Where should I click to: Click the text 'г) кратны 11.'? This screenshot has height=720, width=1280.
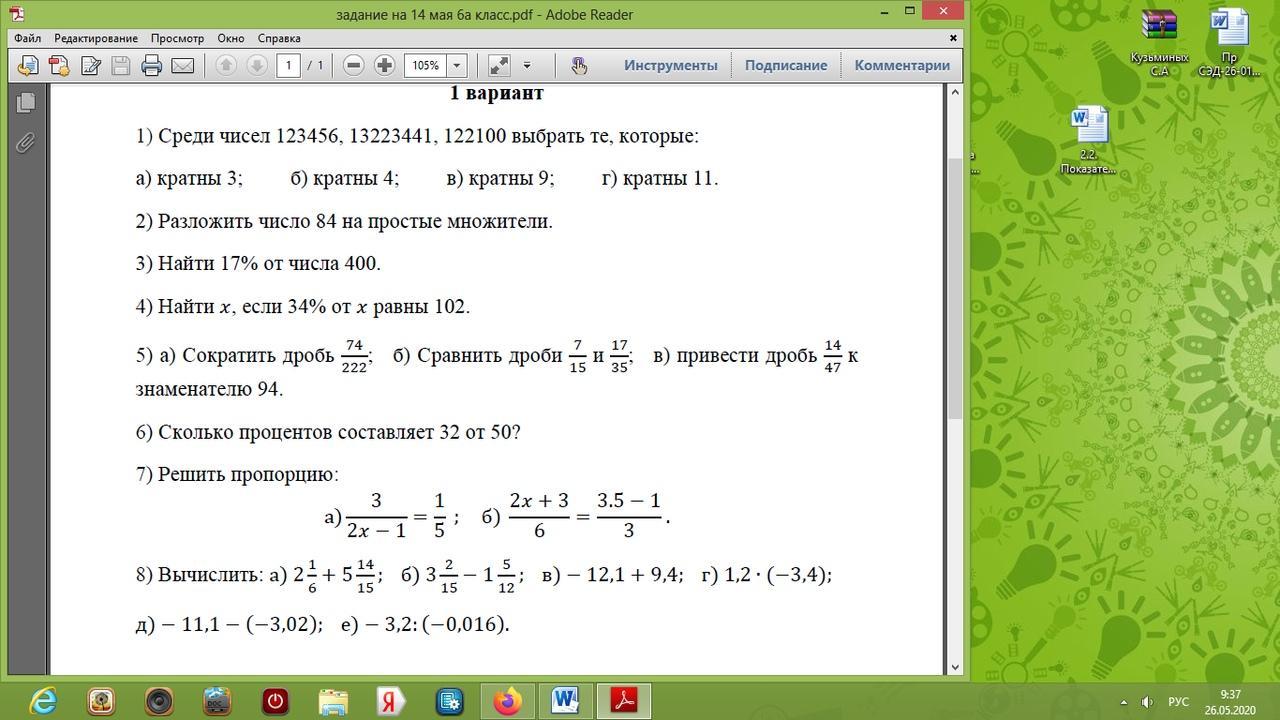click(x=660, y=178)
